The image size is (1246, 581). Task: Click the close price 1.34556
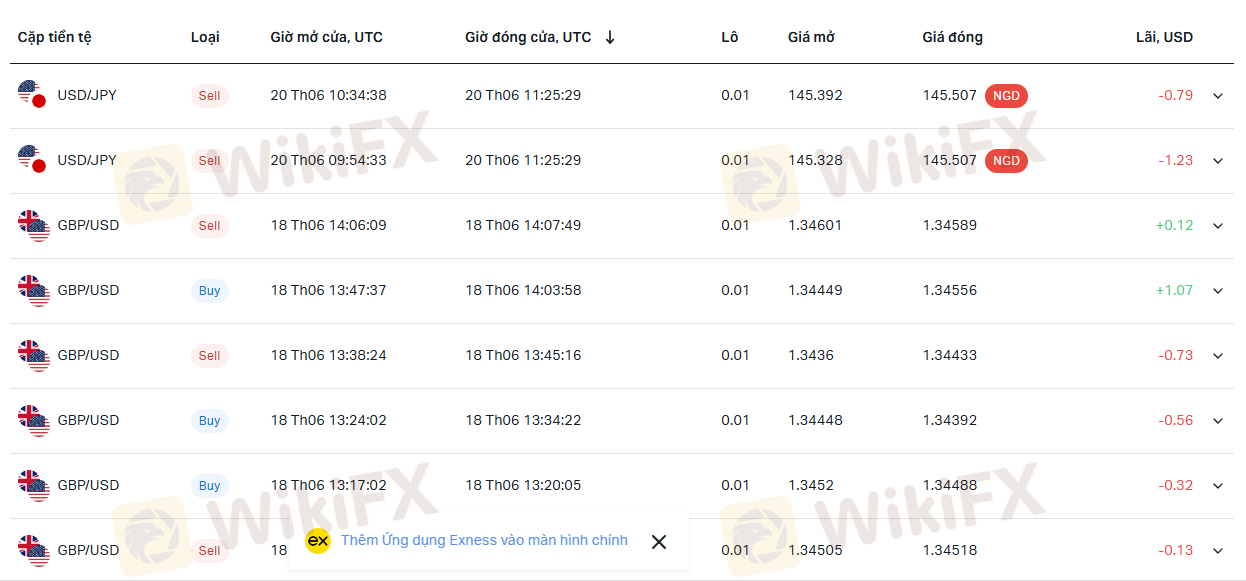pyautogui.click(x=950, y=290)
